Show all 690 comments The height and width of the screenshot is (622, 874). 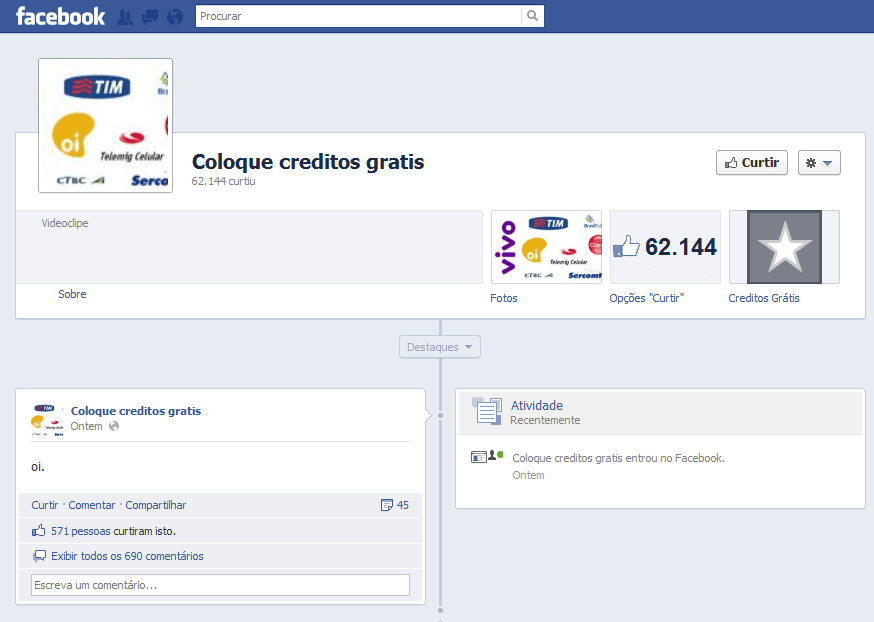coord(127,556)
